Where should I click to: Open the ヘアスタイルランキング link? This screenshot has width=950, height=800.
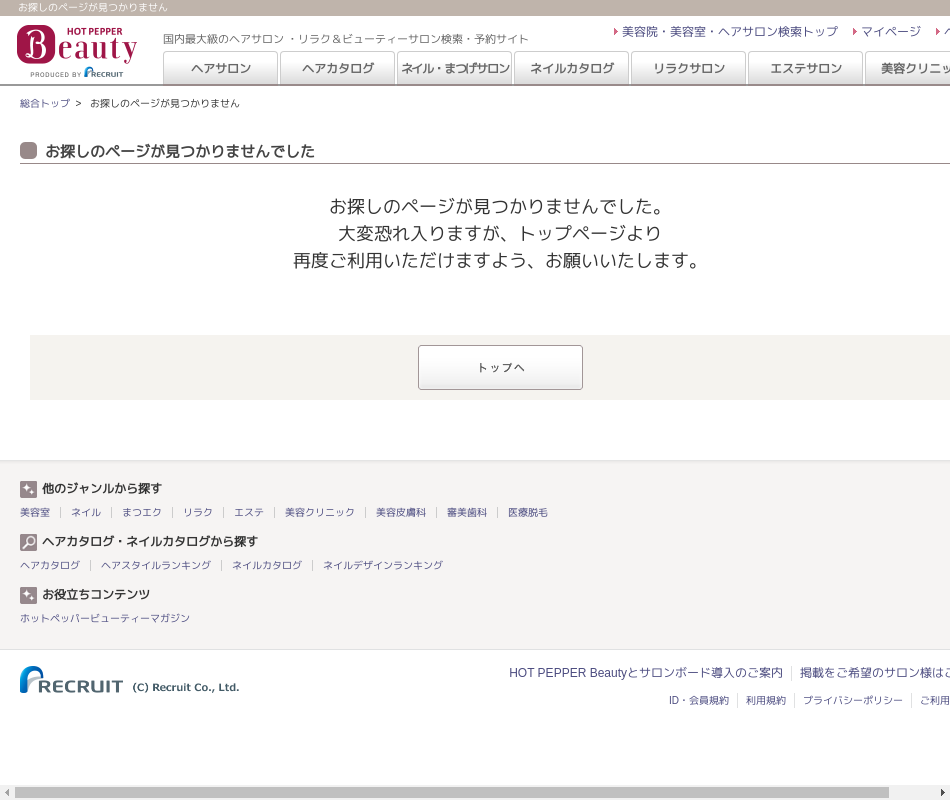coord(156,565)
